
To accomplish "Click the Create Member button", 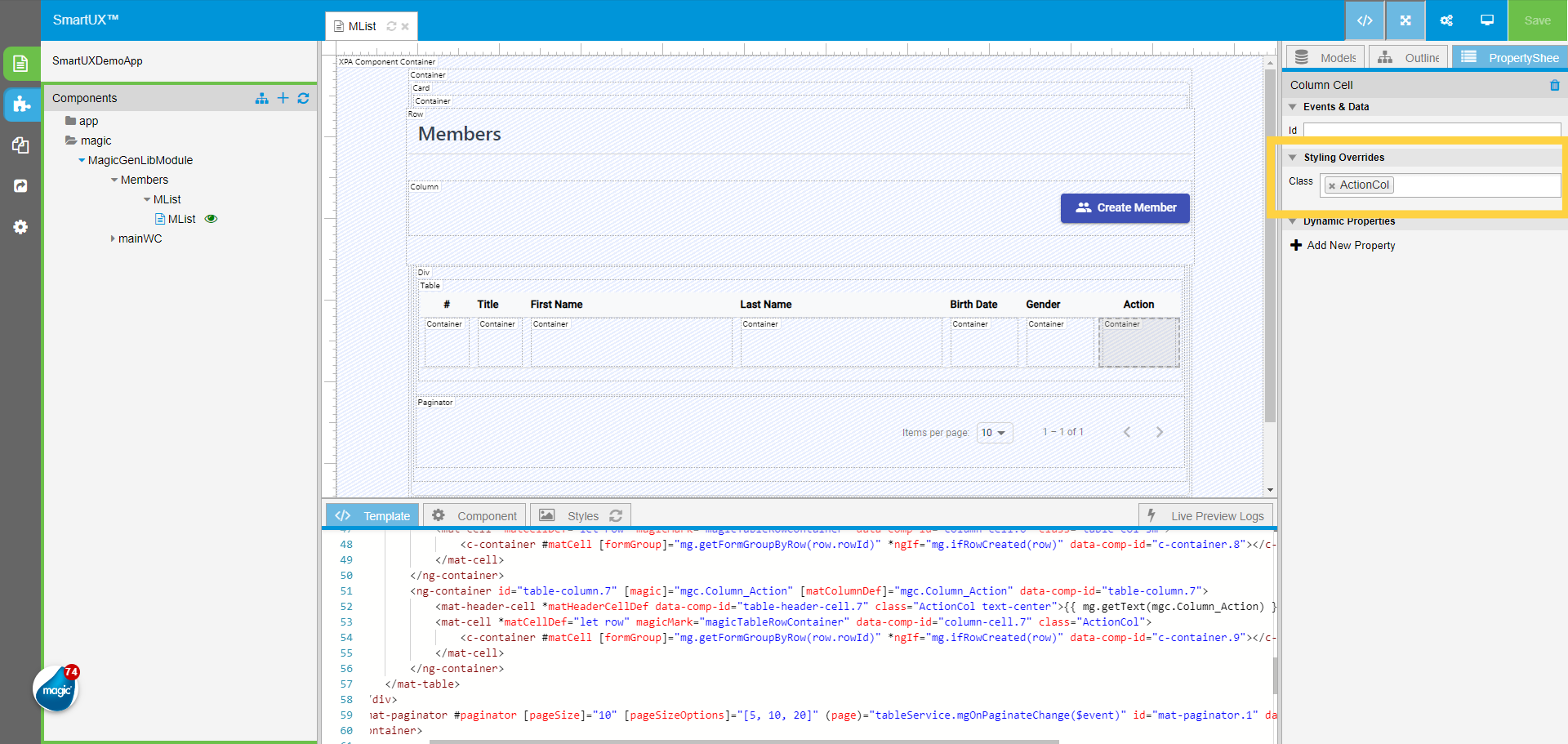I will 1125,208.
